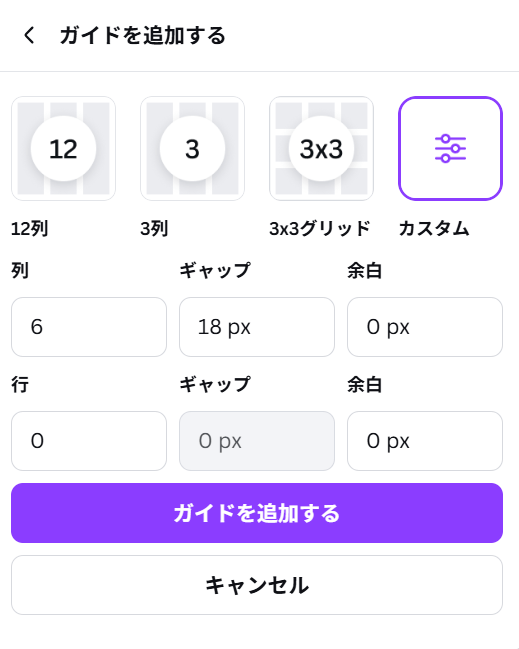Edit the row 余白 field in bottom row
Image resolution: width=519 pixels, height=649 pixels.
click(x=425, y=441)
